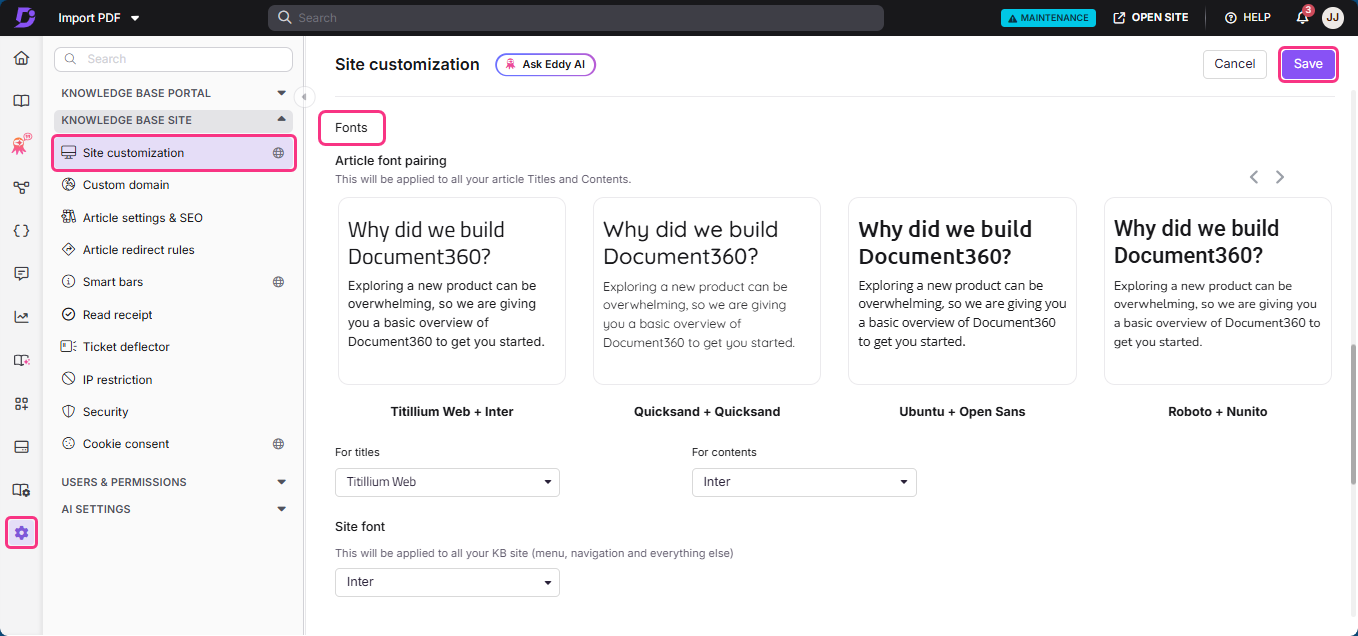Image resolution: width=1358 pixels, height=636 pixels.
Task: Open the Analytics chart icon in sidebar
Action: (21, 316)
